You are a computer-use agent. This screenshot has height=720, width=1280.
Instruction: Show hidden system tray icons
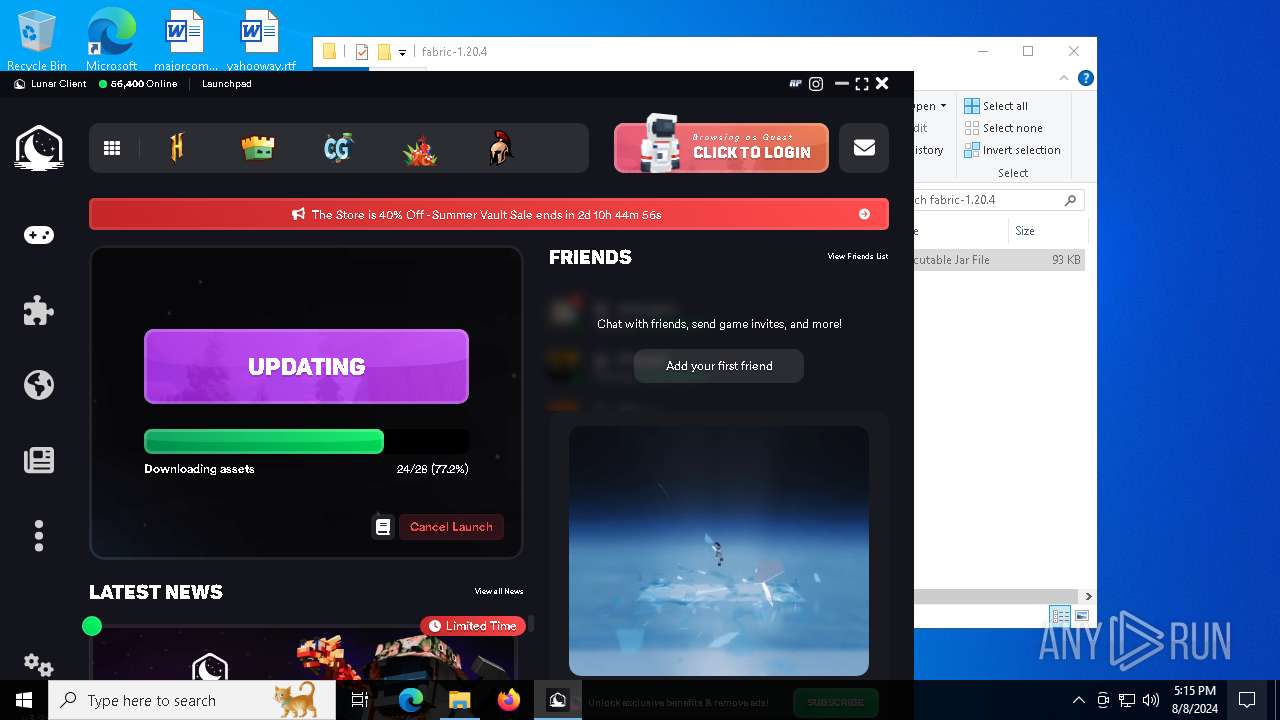[1078, 700]
